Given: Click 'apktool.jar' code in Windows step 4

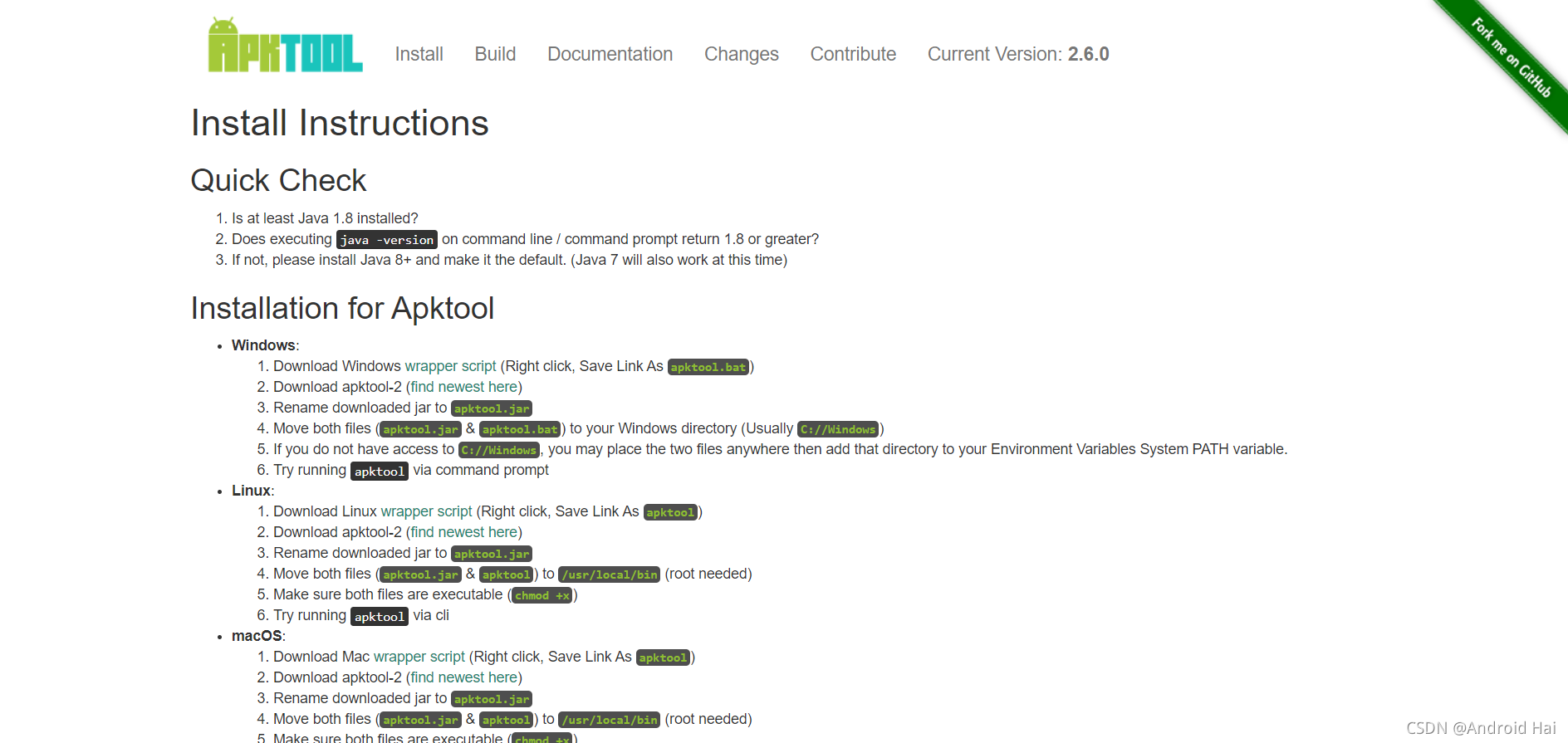Looking at the screenshot, I should tap(420, 429).
